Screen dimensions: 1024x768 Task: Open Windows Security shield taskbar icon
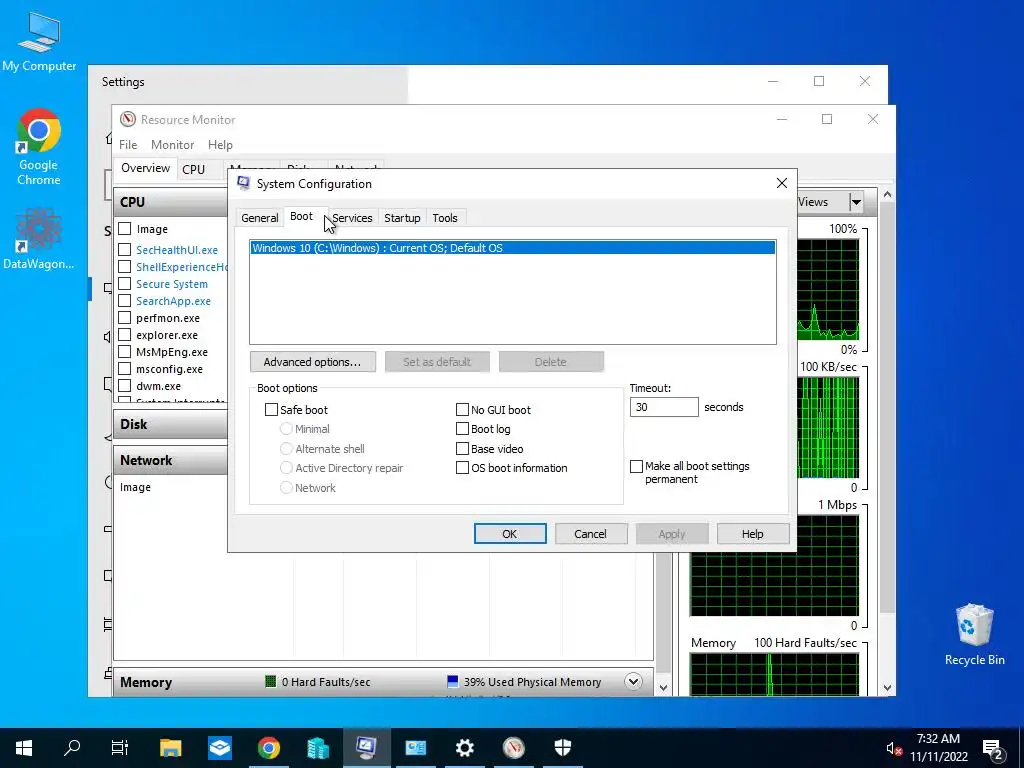563,748
